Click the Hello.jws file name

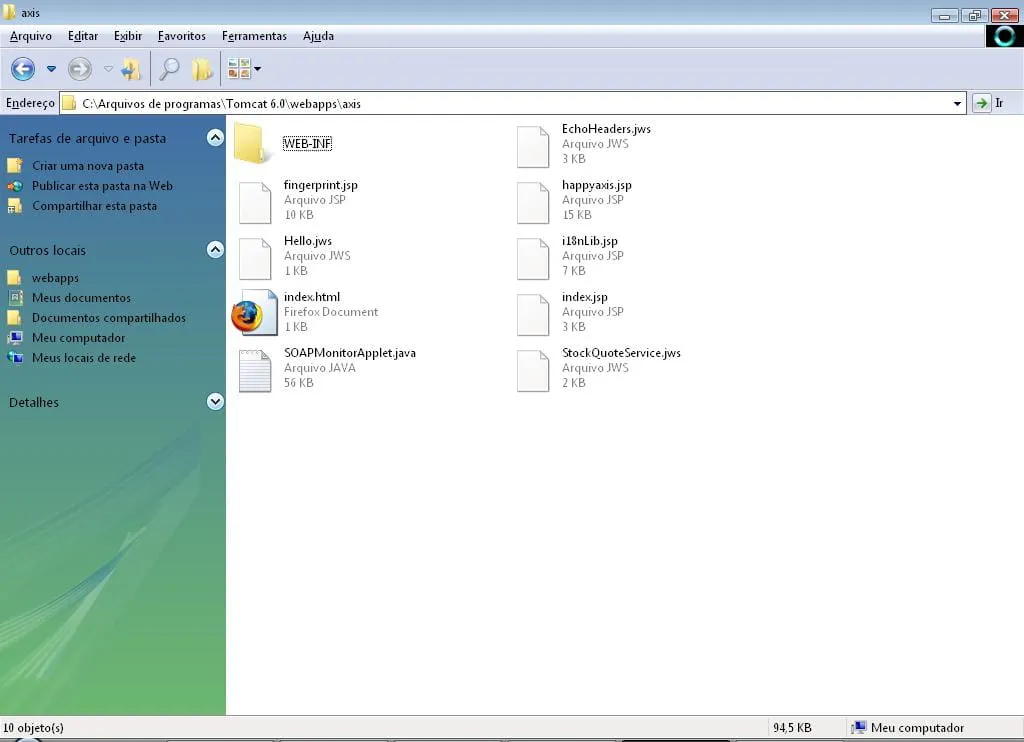click(308, 241)
